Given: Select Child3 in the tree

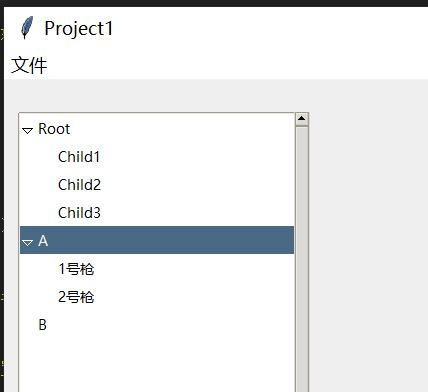Looking at the screenshot, I should (79, 213).
